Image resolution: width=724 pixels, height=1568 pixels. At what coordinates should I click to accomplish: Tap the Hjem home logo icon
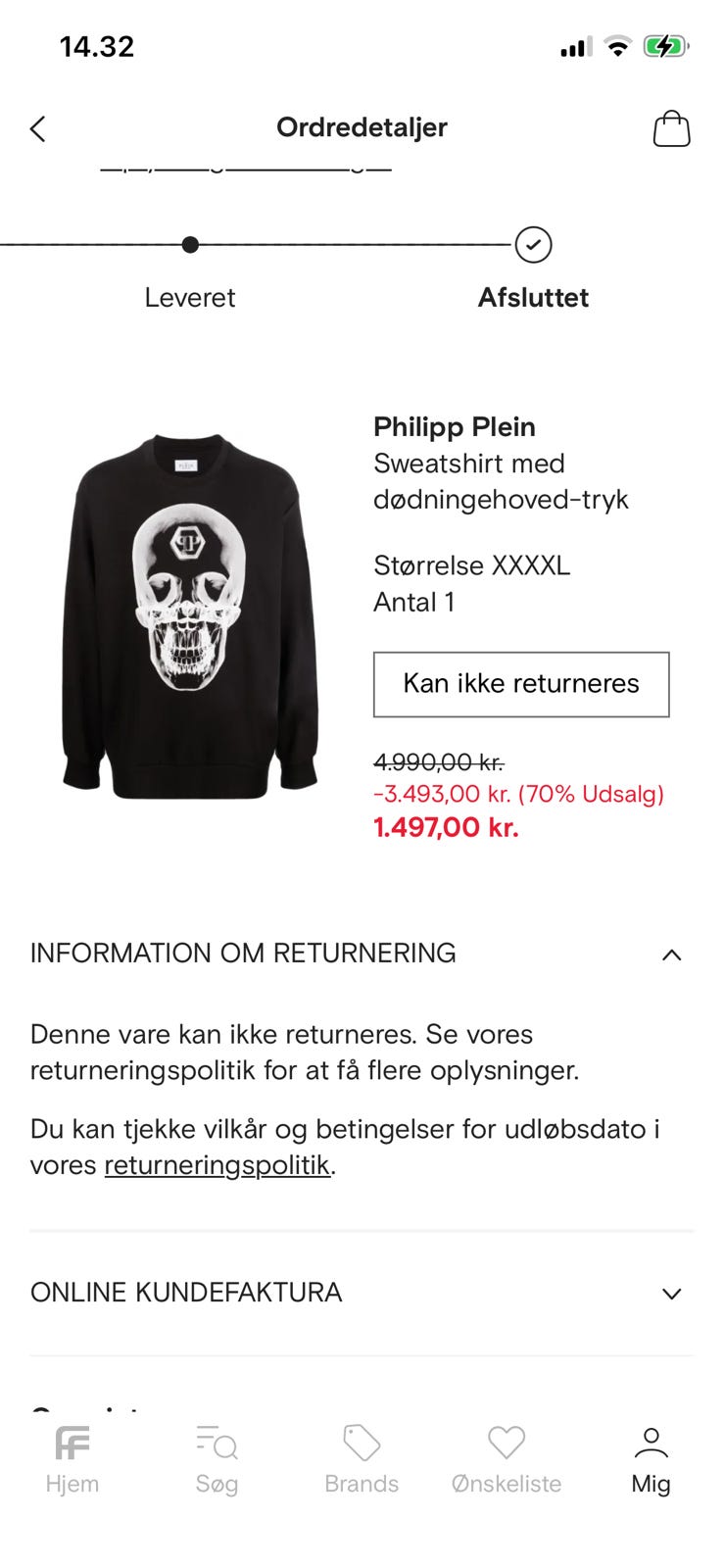coord(72,1444)
